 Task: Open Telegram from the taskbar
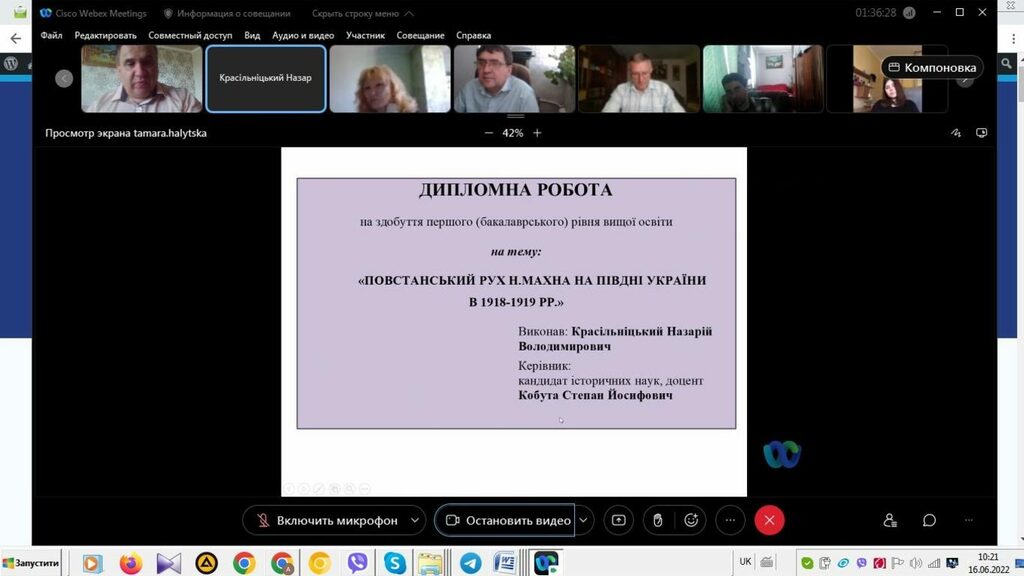470,563
